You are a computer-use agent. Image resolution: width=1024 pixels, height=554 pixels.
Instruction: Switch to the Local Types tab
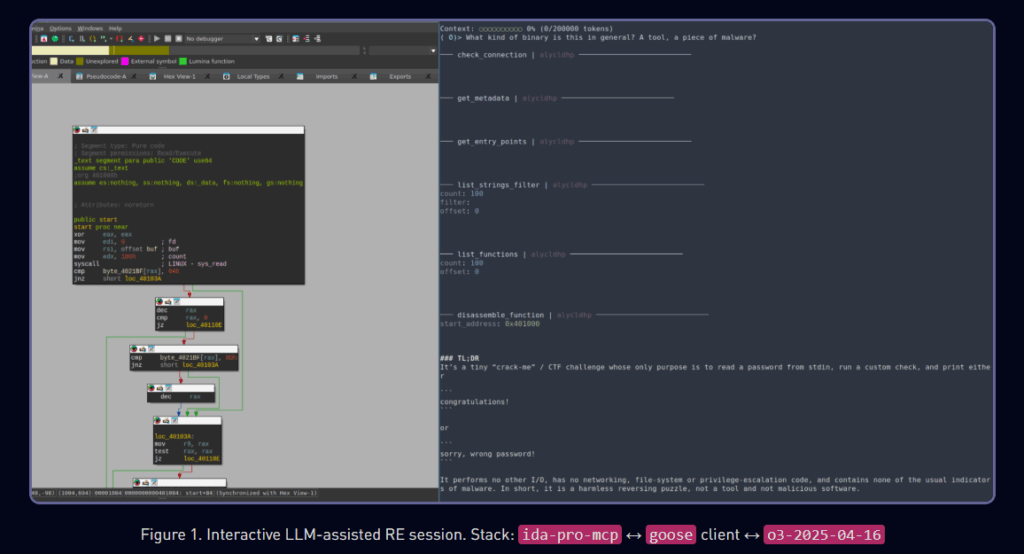point(253,76)
